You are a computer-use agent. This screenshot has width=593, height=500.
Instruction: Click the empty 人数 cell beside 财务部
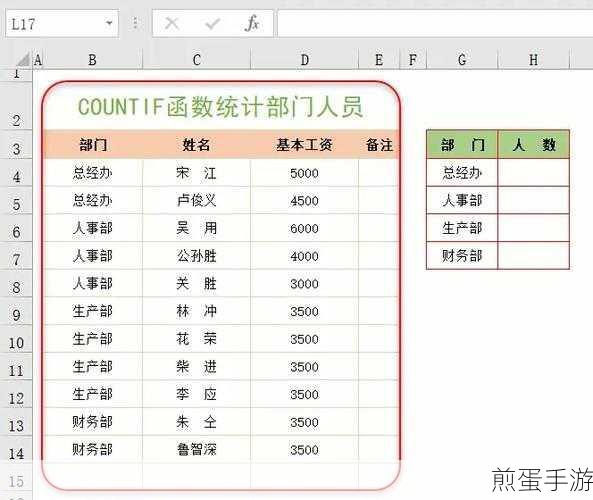tap(534, 256)
